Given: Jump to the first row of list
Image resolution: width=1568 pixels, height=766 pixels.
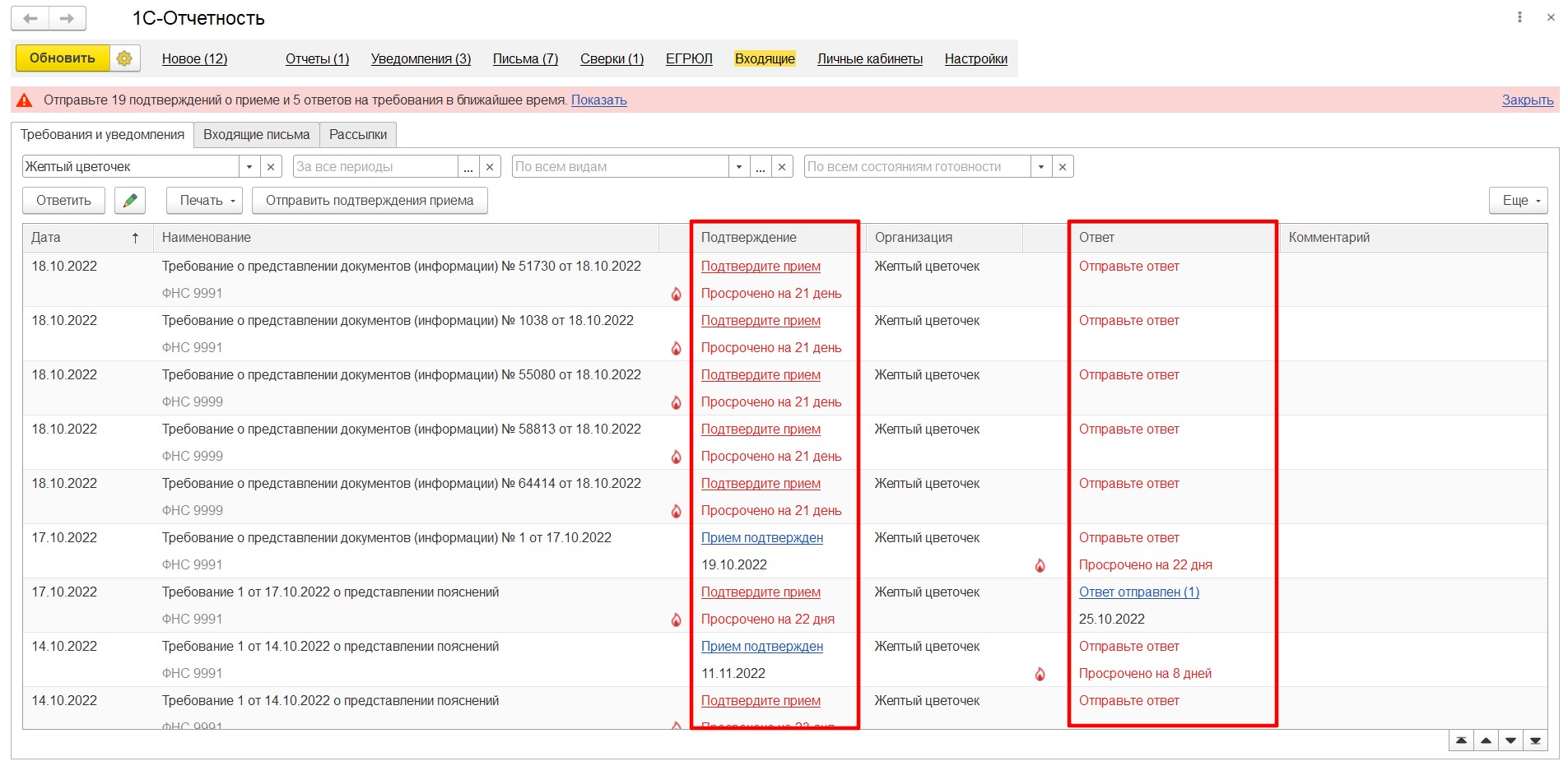Looking at the screenshot, I should pyautogui.click(x=1461, y=740).
